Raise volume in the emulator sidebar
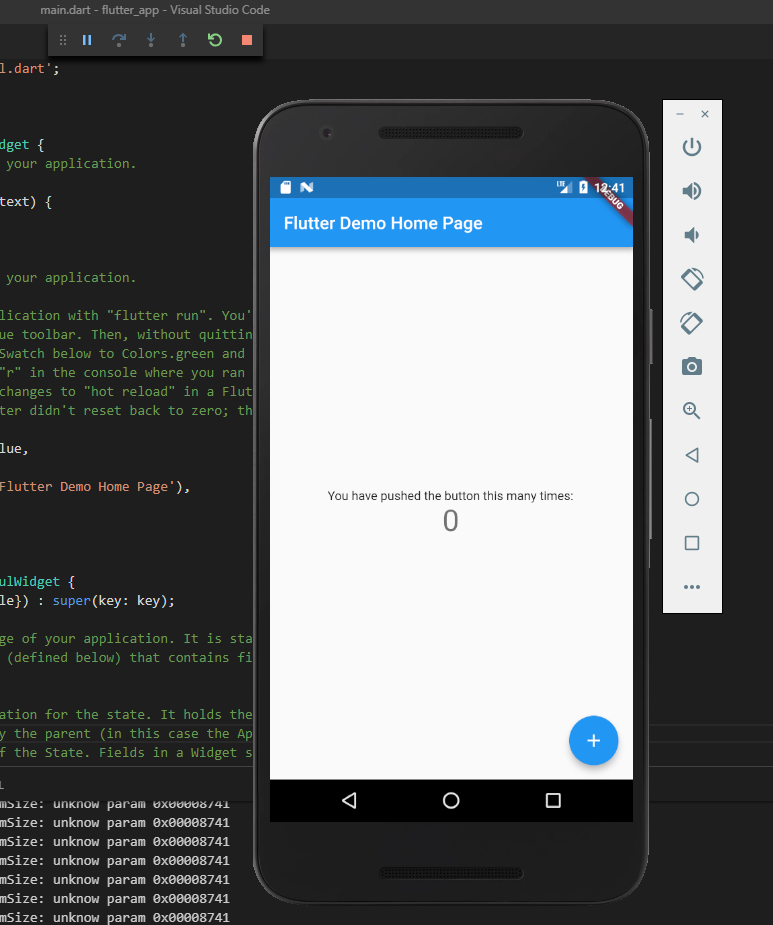The height and width of the screenshot is (925, 773). point(692,191)
